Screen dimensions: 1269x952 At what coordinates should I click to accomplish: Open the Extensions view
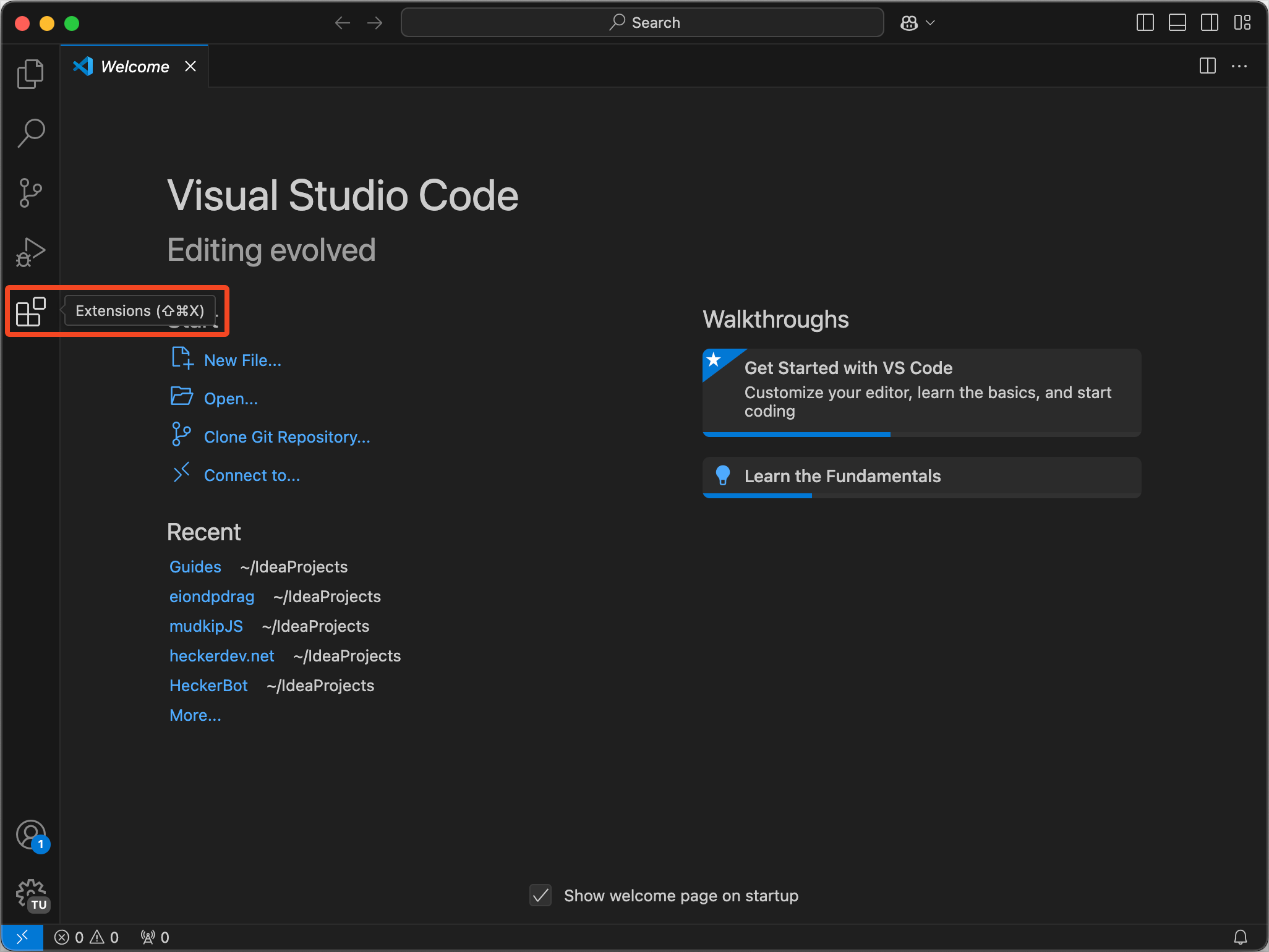30,311
